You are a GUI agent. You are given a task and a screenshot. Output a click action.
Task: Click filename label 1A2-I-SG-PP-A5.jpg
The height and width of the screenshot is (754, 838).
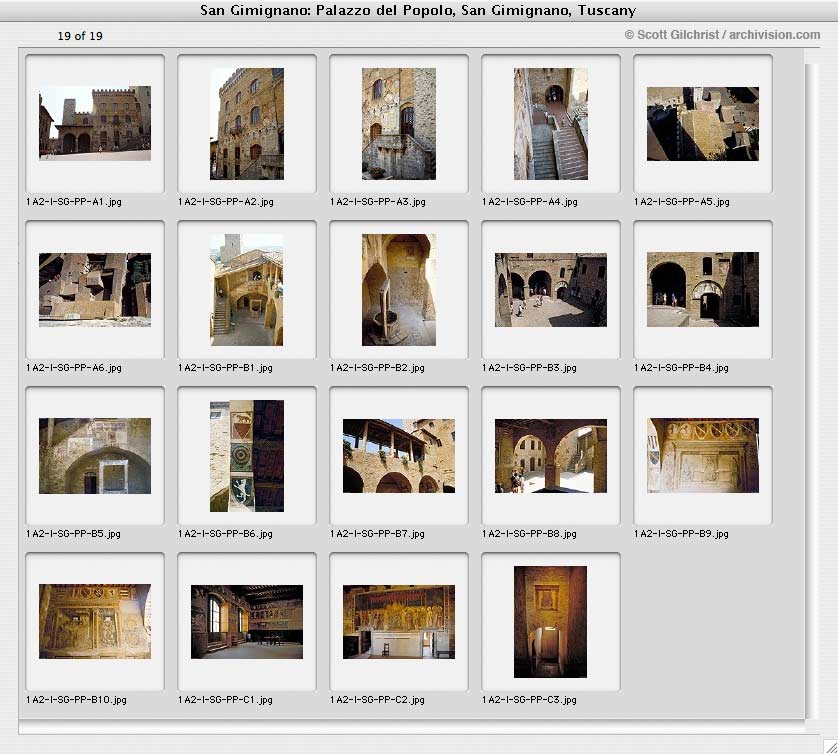click(681, 202)
